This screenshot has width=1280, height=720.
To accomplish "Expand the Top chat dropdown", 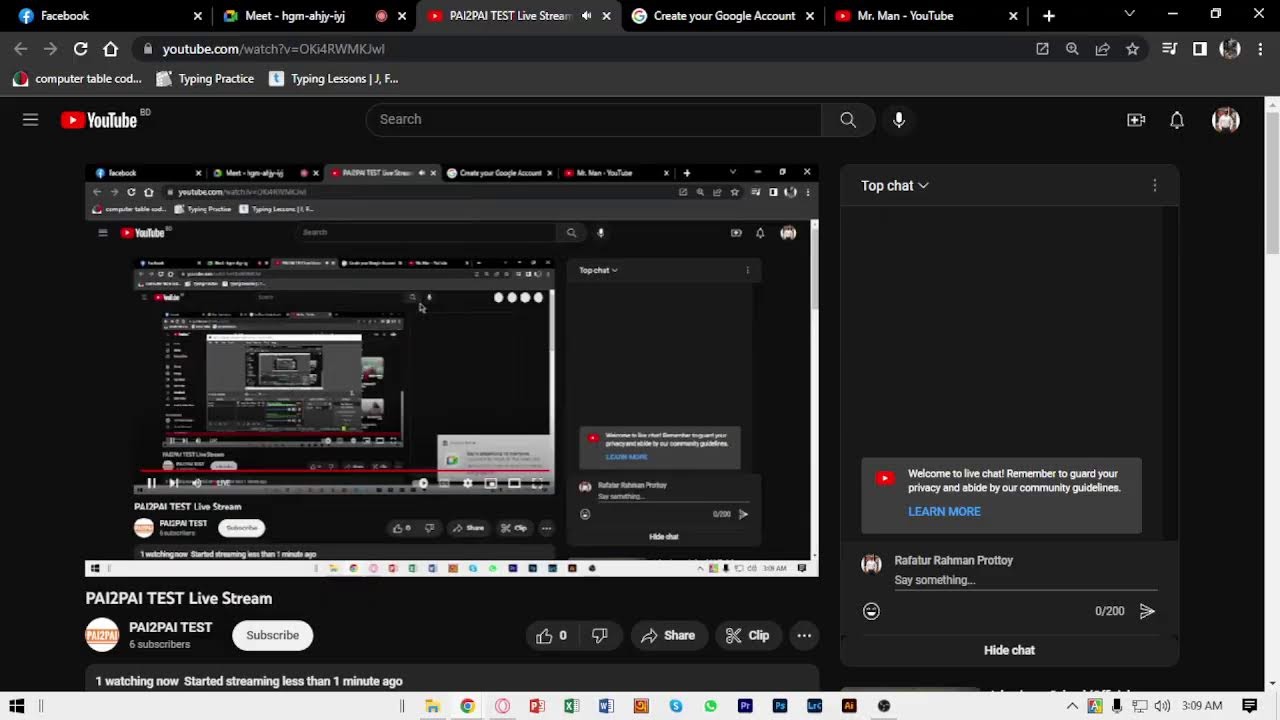I will [x=895, y=186].
